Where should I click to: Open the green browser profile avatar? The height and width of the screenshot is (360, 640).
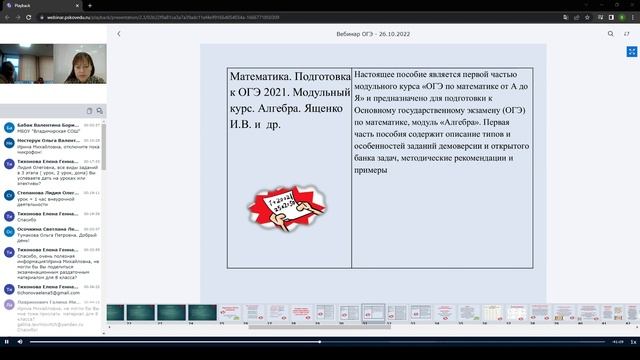coord(622,18)
